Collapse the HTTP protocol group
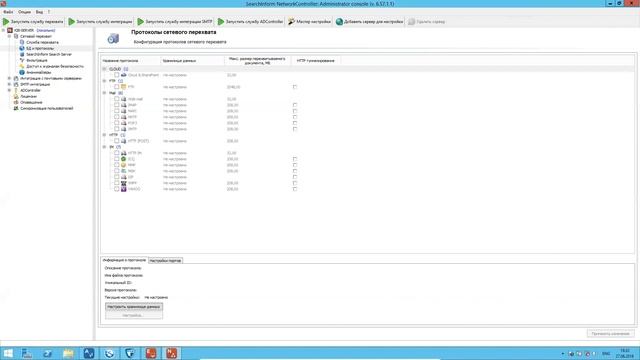This screenshot has width=640, height=360. tap(104, 135)
